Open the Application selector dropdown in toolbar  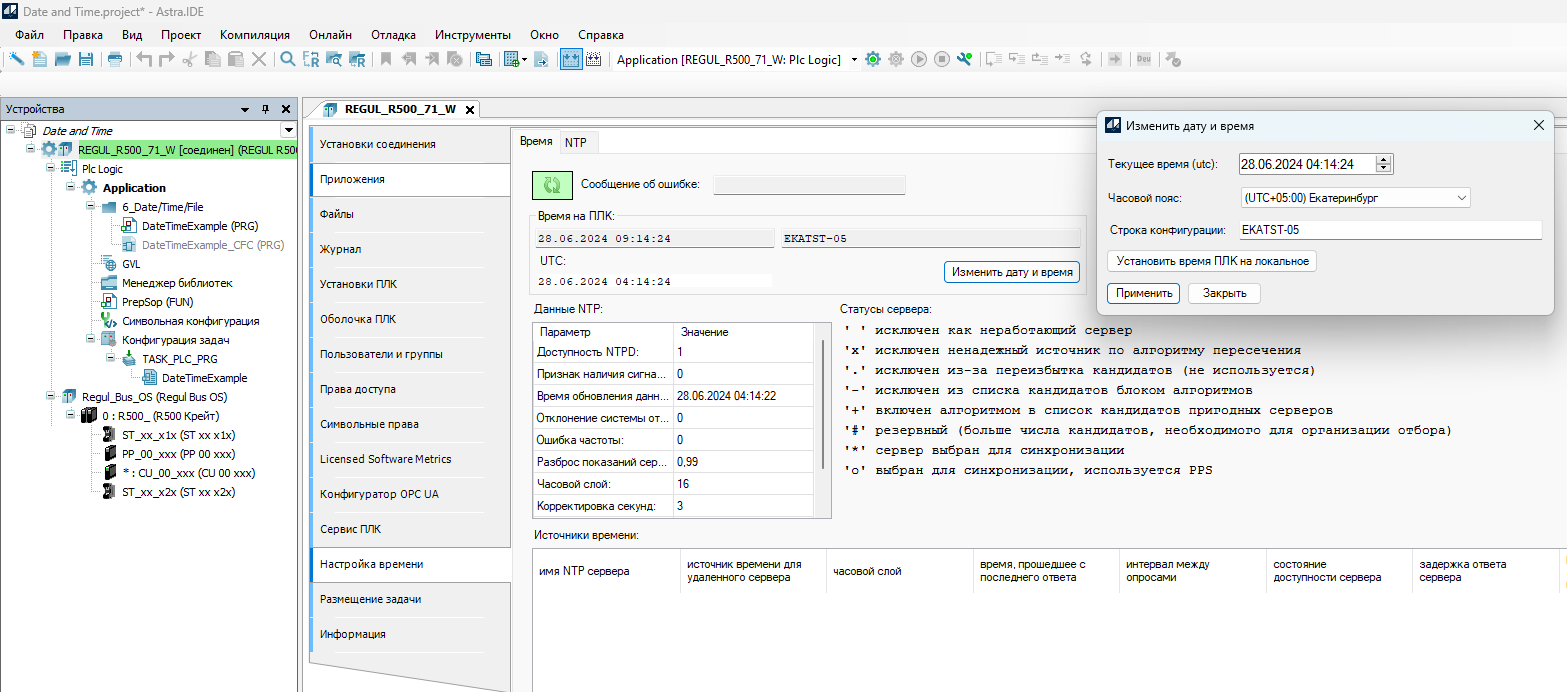click(854, 60)
